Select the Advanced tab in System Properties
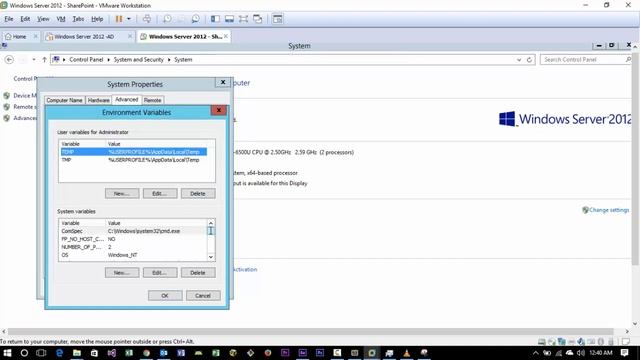The image size is (640, 360). tap(127, 99)
